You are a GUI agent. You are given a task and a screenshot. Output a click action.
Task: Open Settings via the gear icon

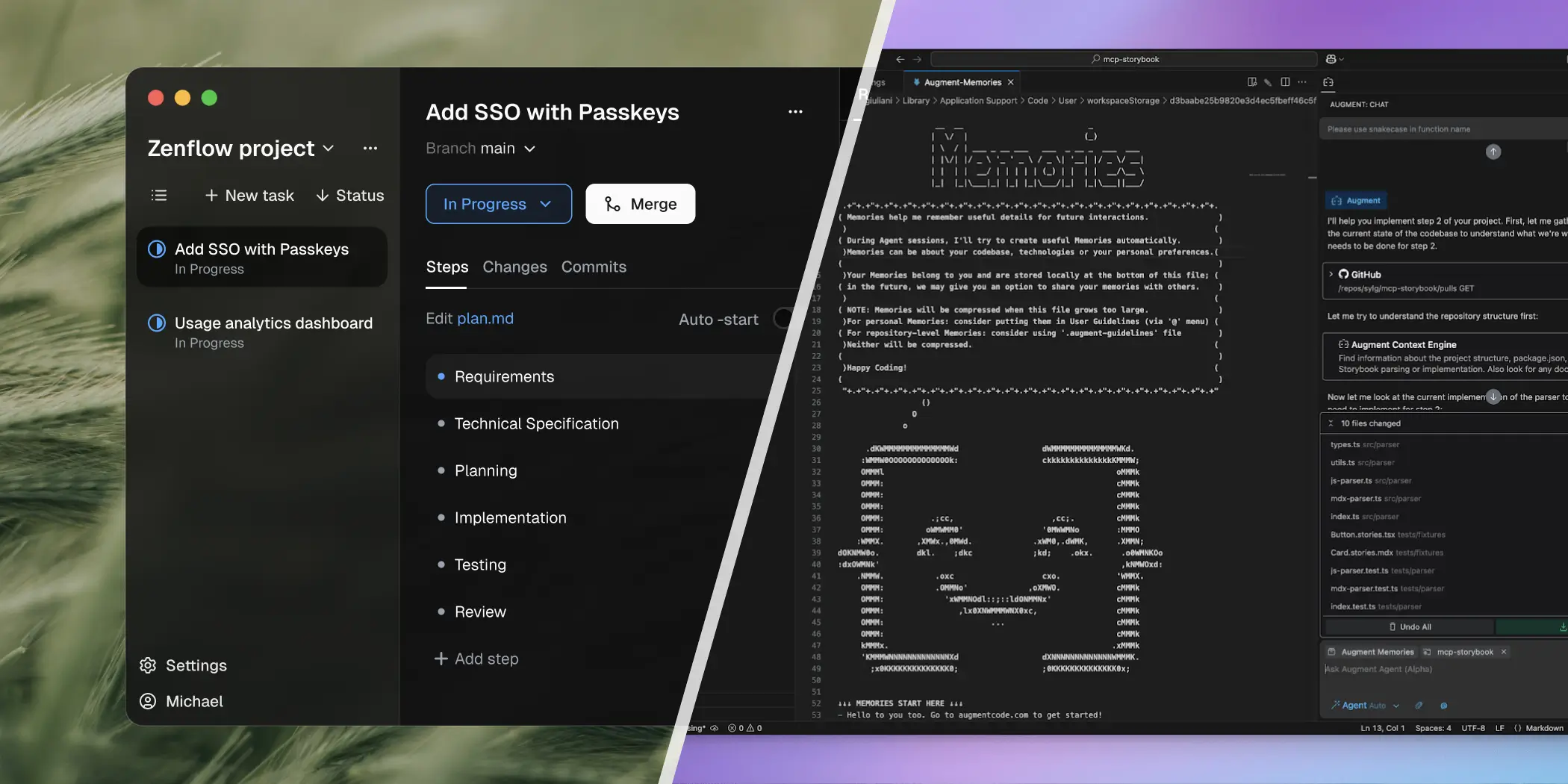(148, 665)
